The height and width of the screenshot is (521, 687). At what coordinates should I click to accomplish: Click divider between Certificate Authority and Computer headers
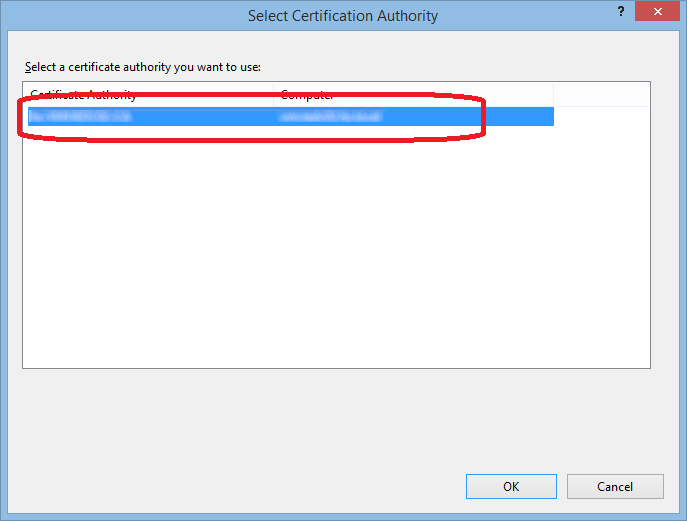[x=273, y=95]
